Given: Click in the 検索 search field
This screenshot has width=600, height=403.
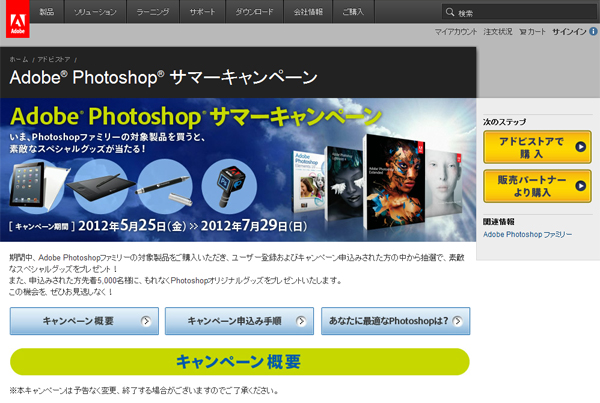Looking at the screenshot, I should point(520,12).
